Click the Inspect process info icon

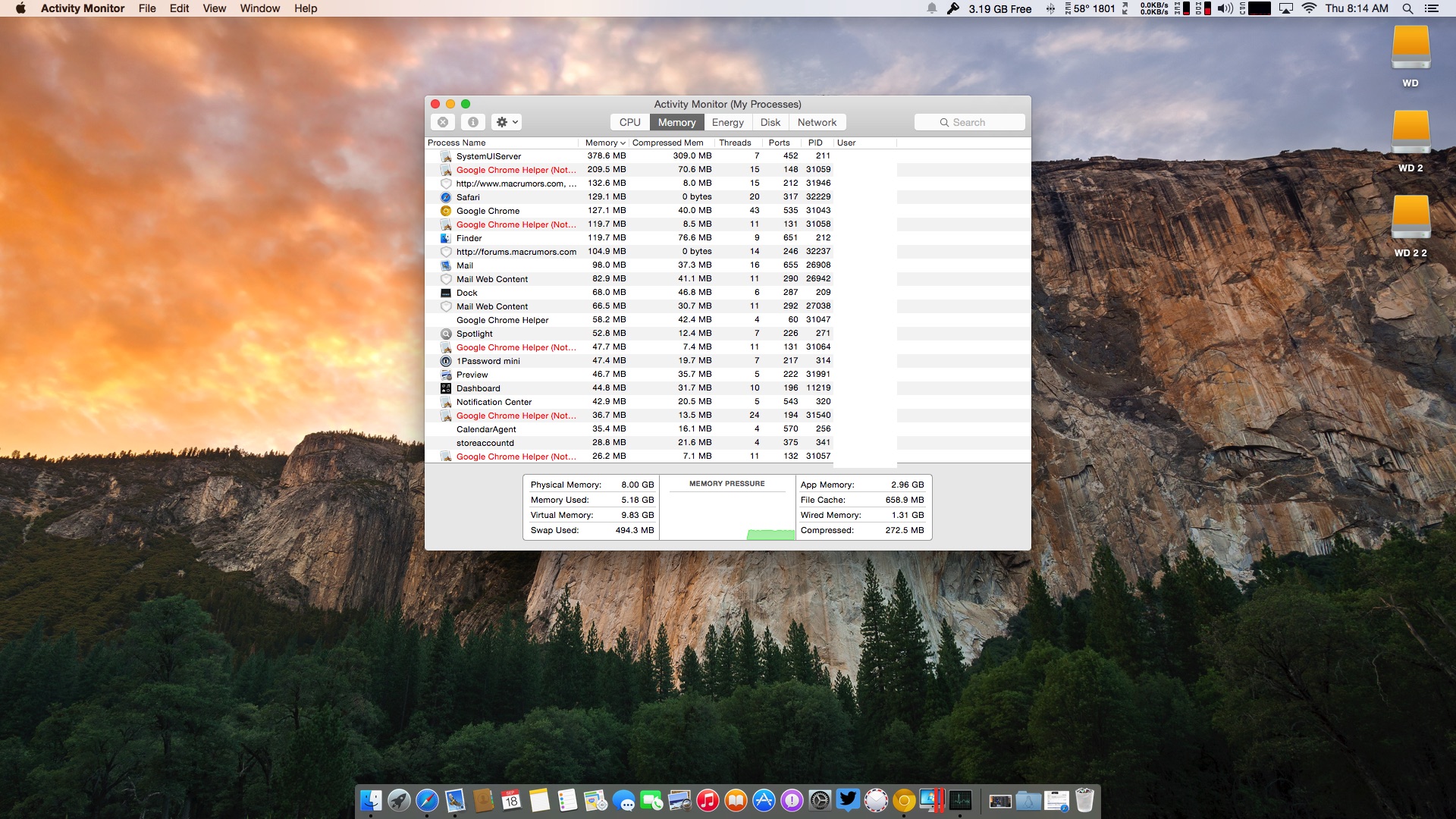click(472, 122)
